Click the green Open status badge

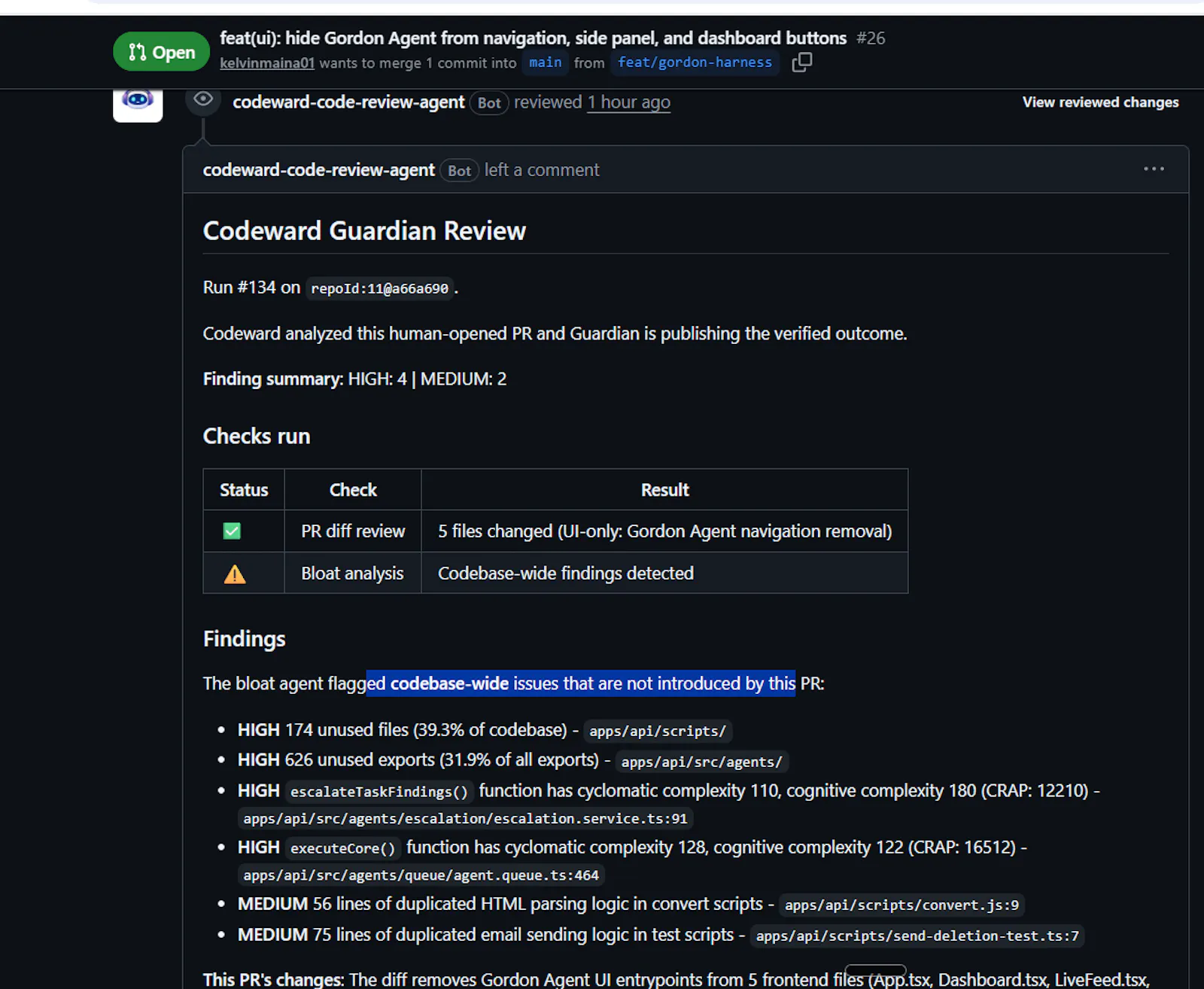[161, 51]
